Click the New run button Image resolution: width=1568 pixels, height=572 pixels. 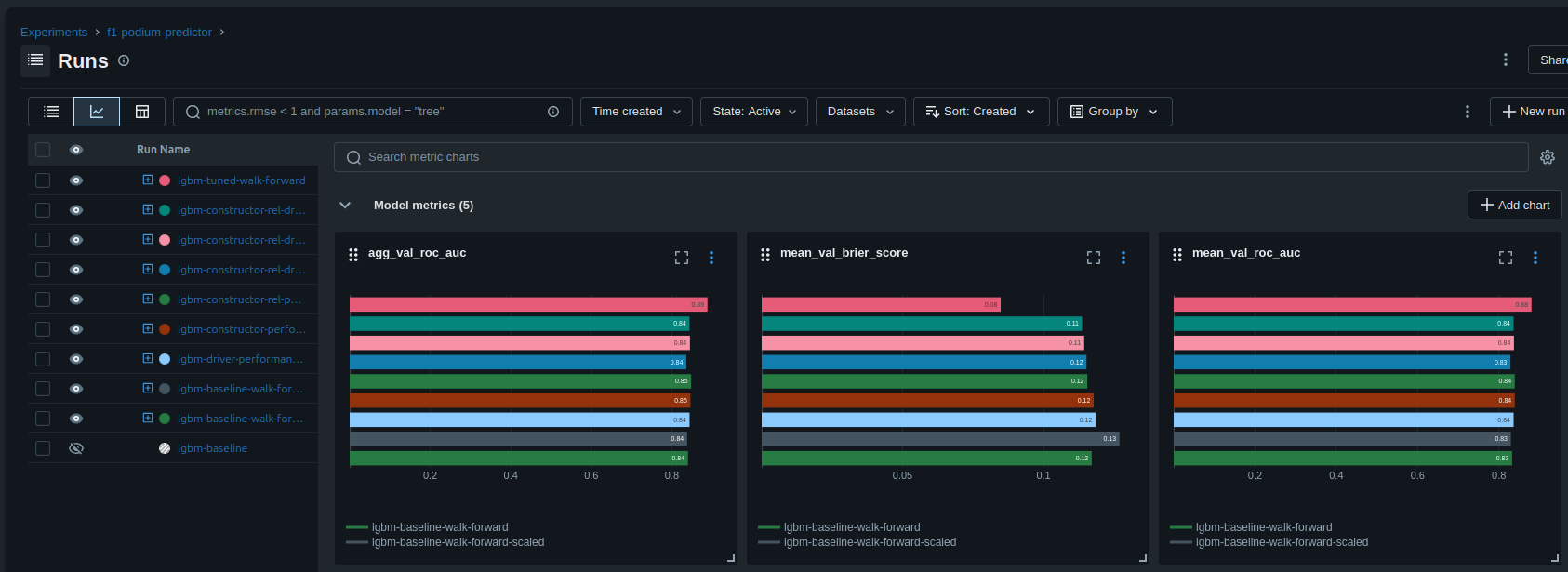1531,112
